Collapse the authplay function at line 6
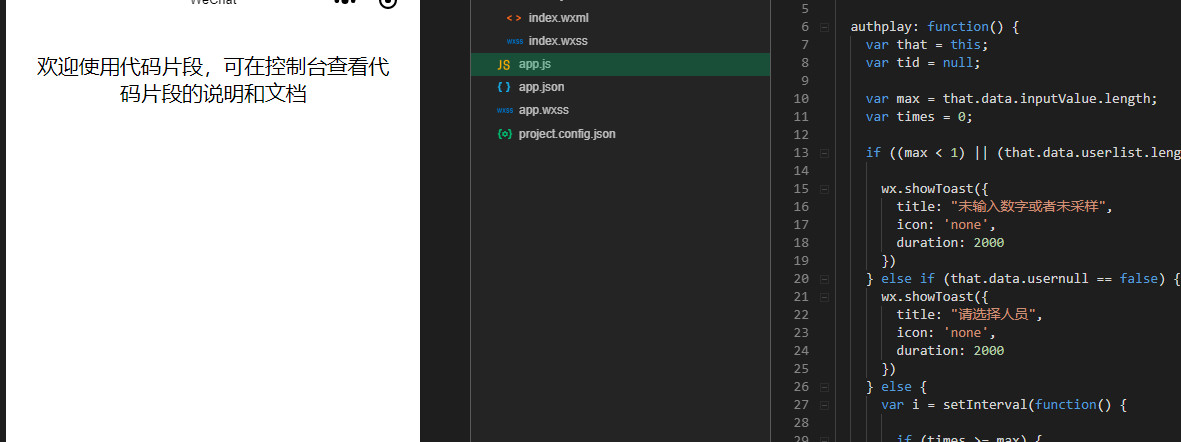 pyautogui.click(x=824, y=27)
